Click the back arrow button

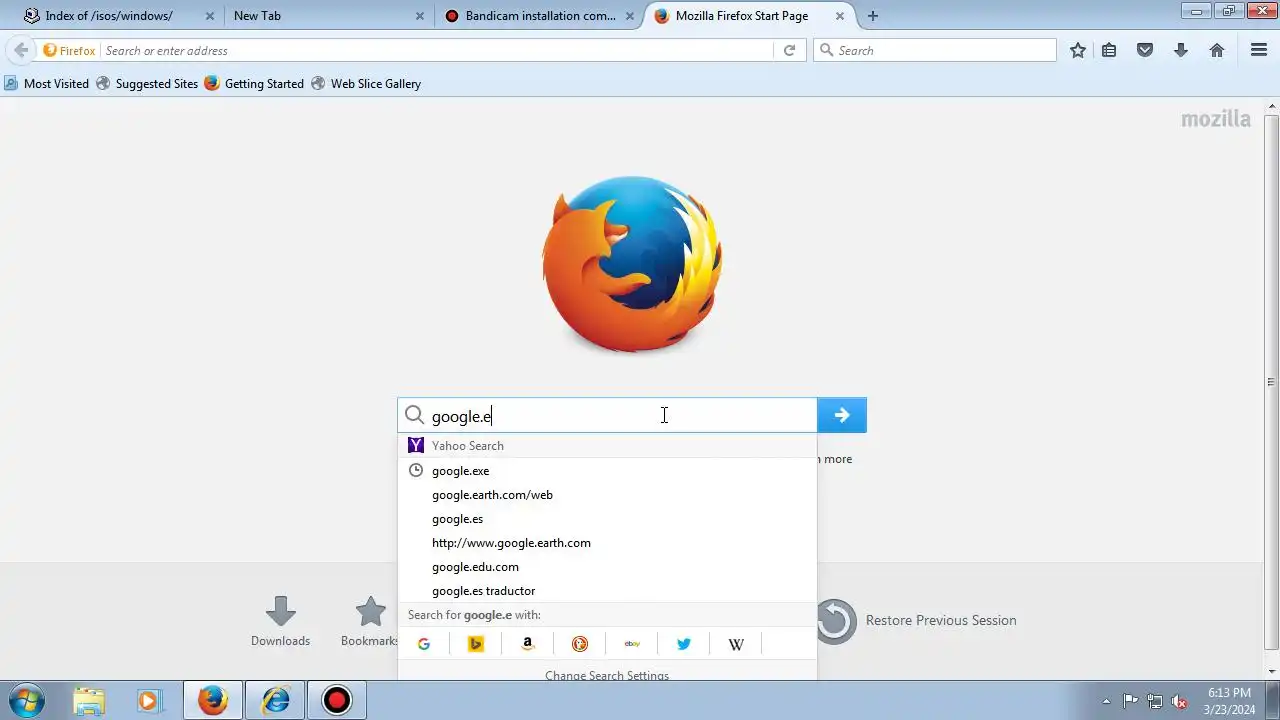tap(20, 50)
